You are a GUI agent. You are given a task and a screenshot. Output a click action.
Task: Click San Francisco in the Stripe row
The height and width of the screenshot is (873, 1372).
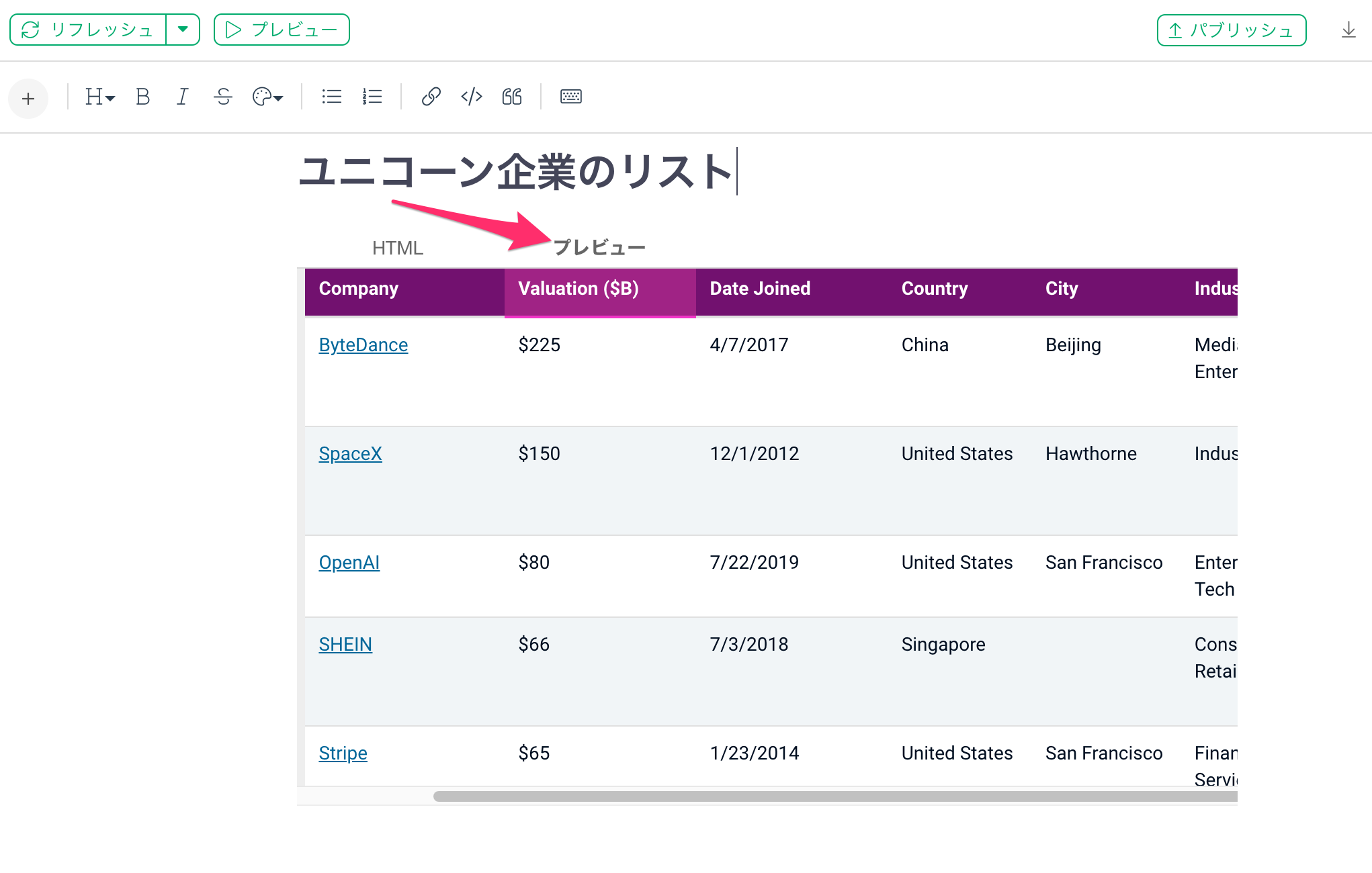click(1104, 753)
